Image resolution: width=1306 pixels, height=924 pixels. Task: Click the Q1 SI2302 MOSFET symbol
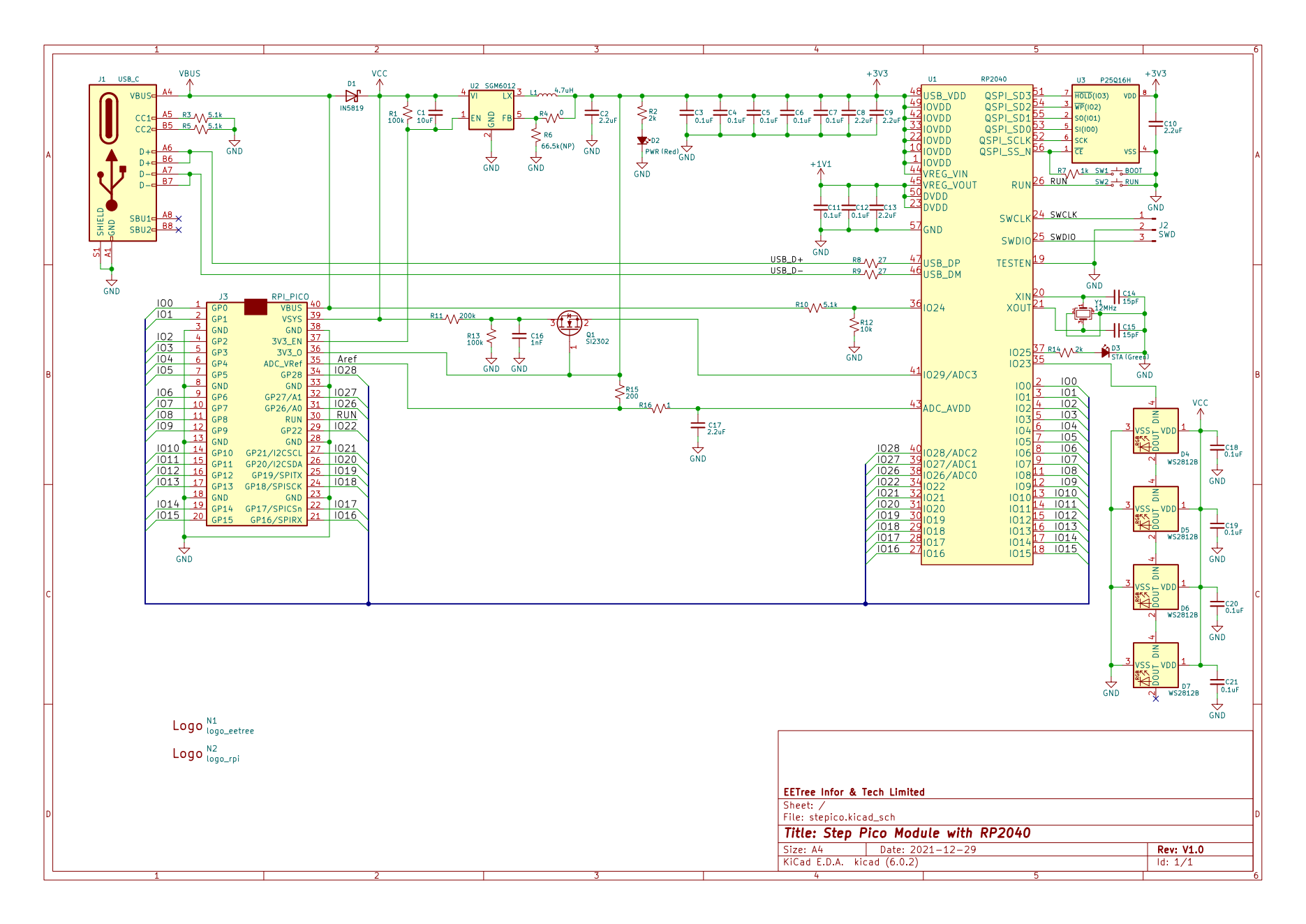click(570, 323)
